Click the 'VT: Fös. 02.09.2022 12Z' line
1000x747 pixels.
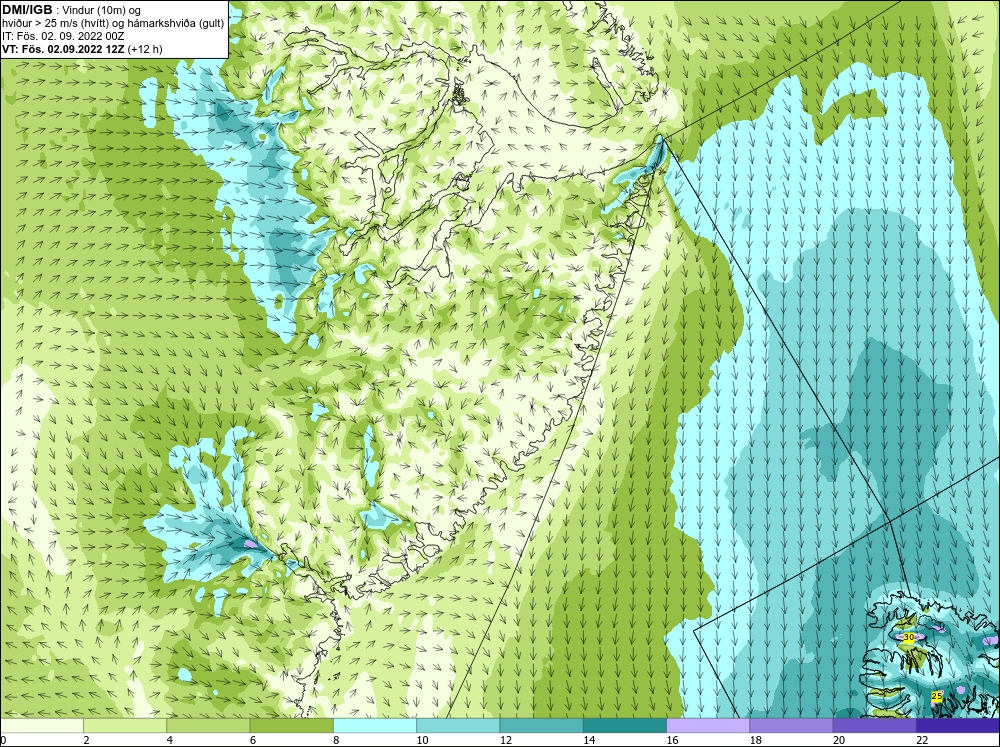tap(63, 49)
